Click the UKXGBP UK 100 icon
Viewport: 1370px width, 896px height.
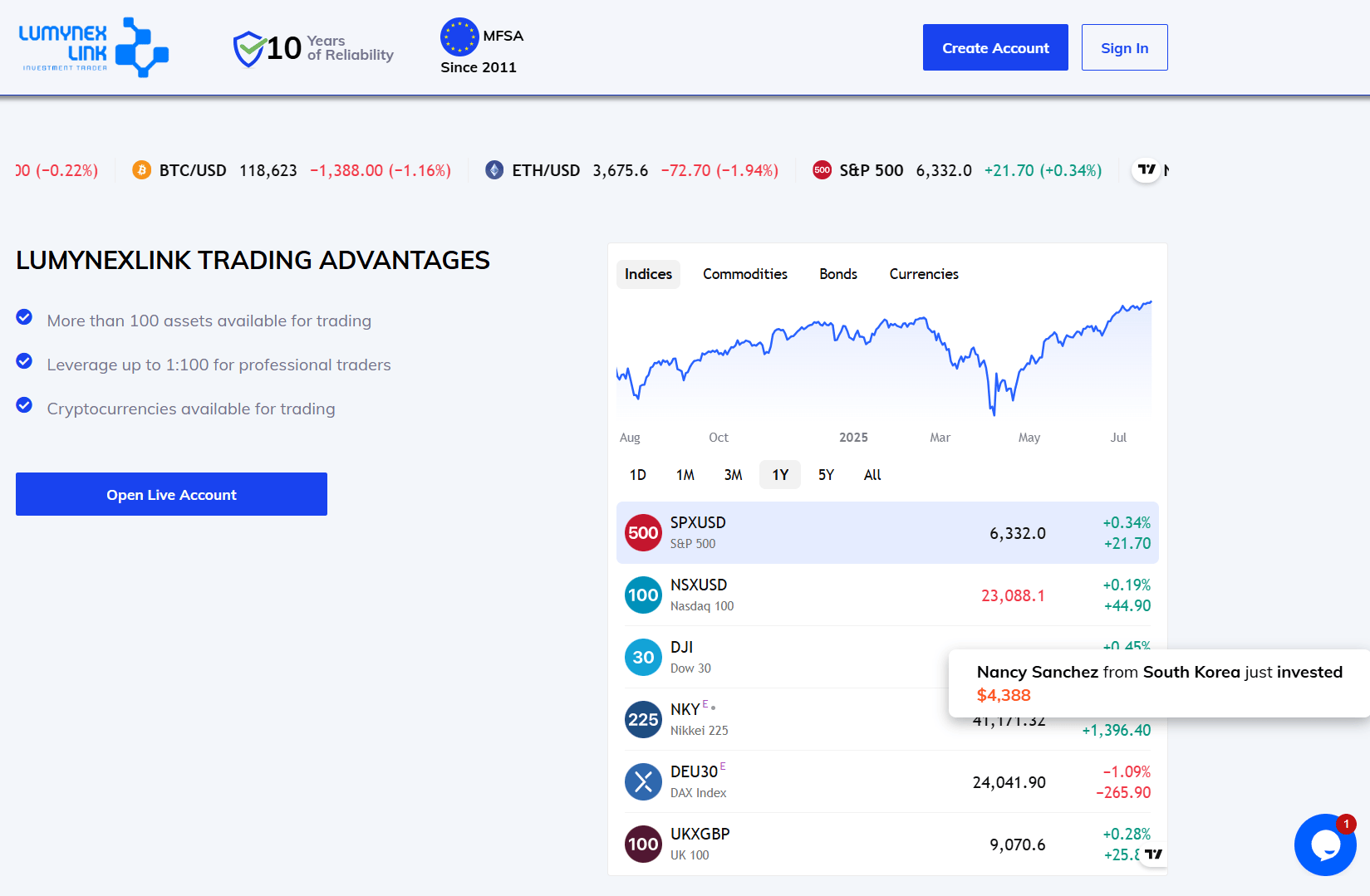(x=643, y=845)
